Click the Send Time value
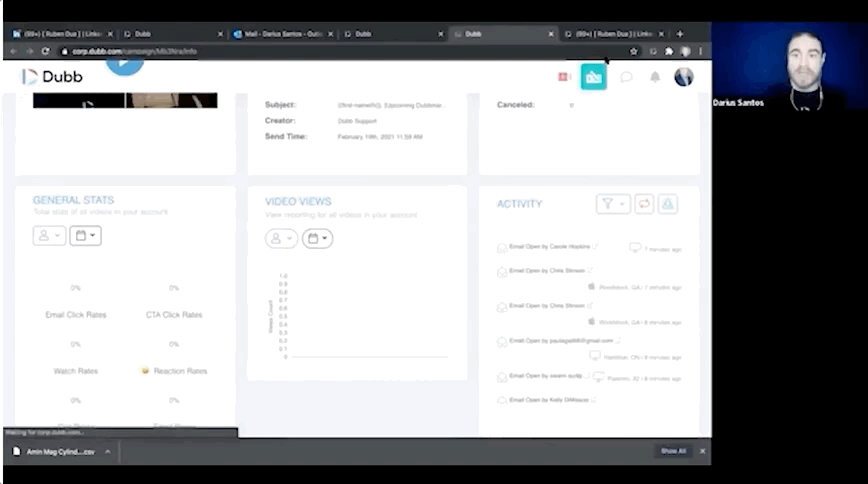Image resolution: width=868 pixels, height=484 pixels. pyautogui.click(x=380, y=137)
